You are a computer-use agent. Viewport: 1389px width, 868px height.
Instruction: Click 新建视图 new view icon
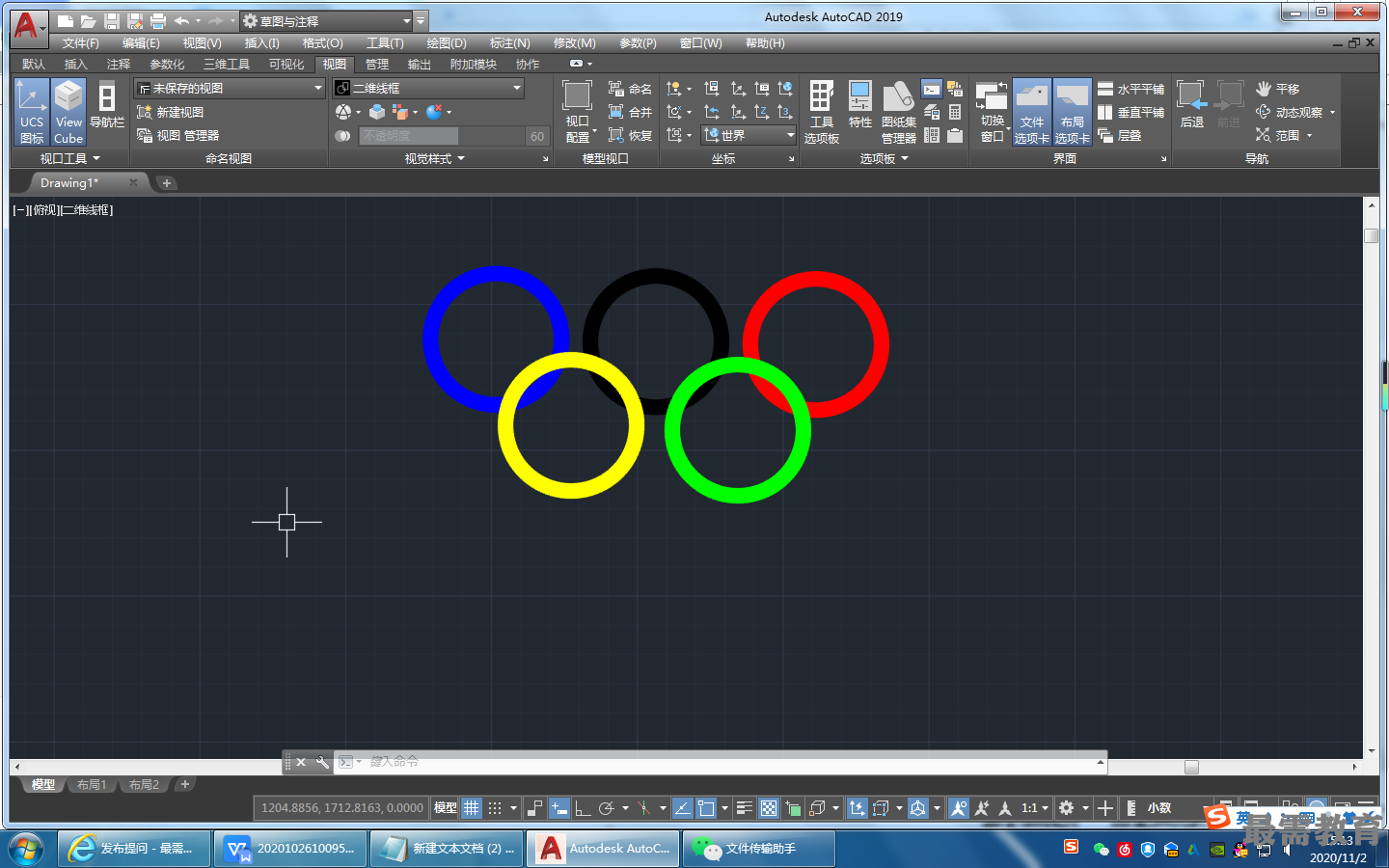145,112
